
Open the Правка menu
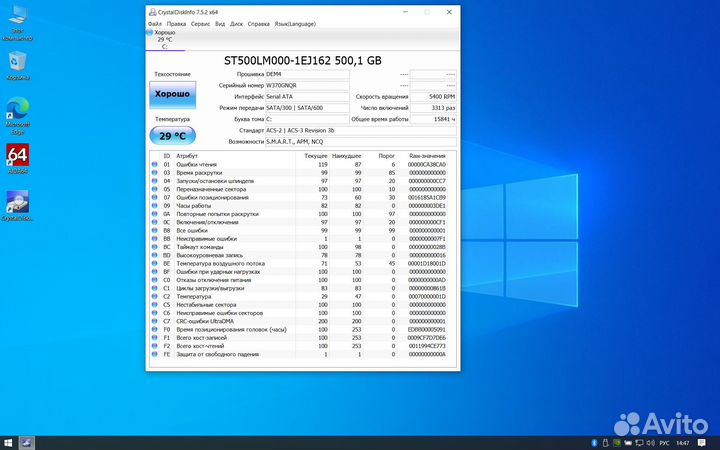click(176, 24)
